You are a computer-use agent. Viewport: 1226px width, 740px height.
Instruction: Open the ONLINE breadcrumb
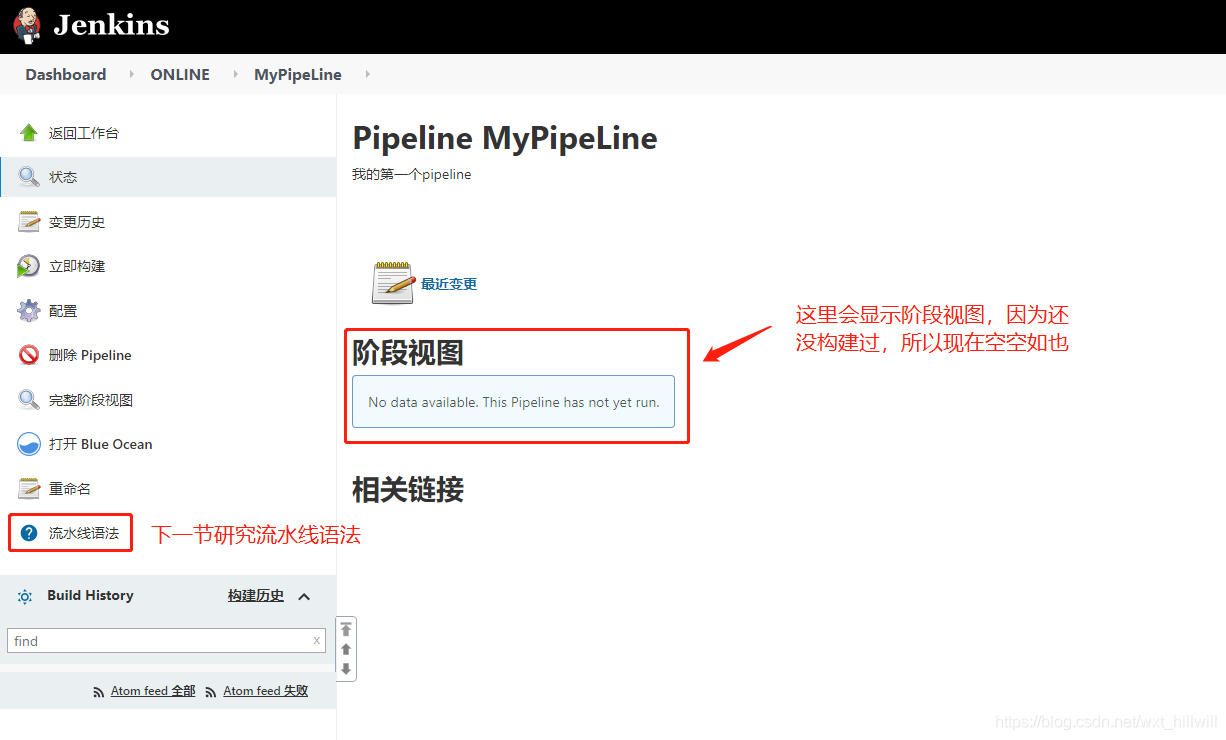point(180,74)
